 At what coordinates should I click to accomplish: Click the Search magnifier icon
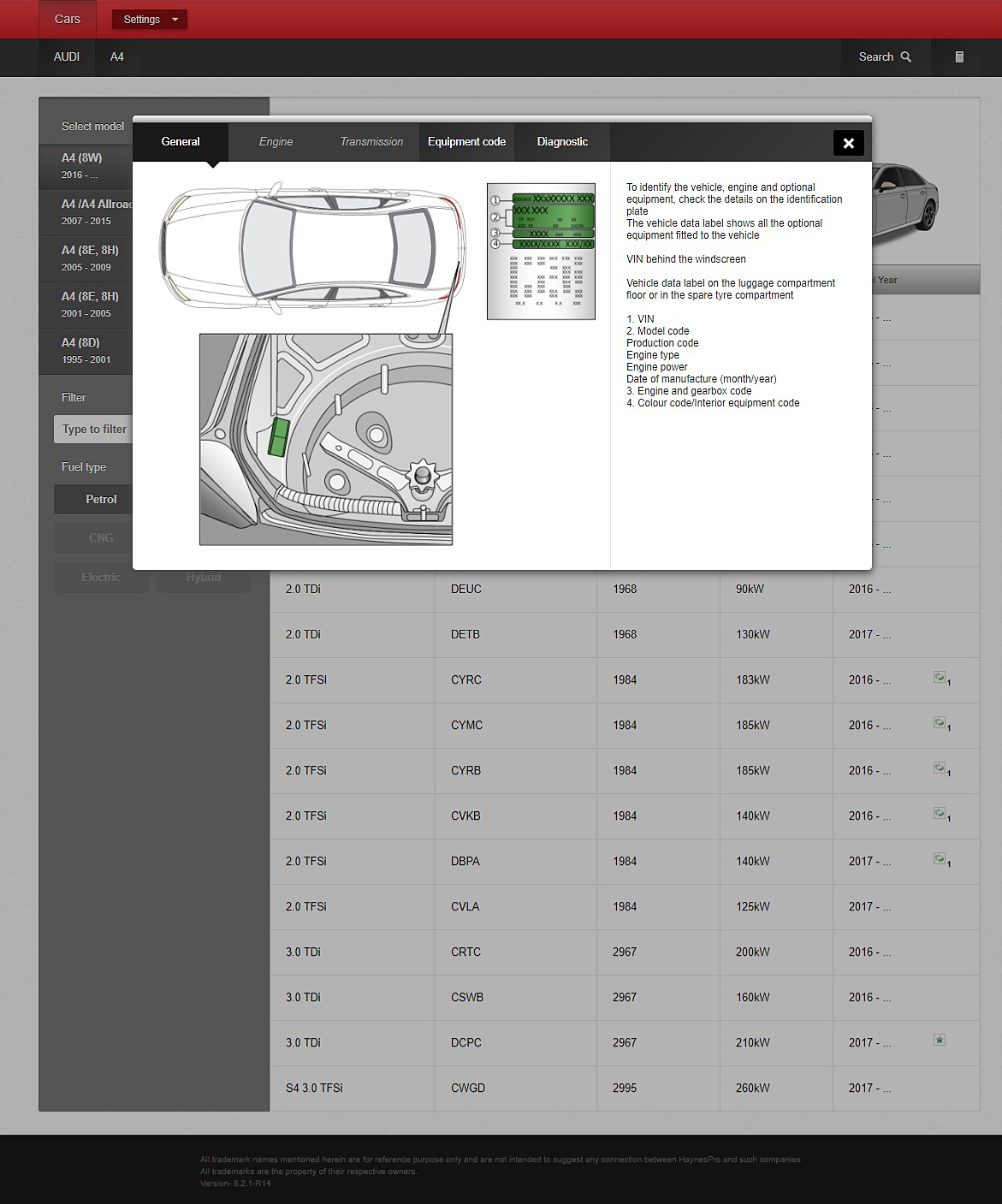905,57
